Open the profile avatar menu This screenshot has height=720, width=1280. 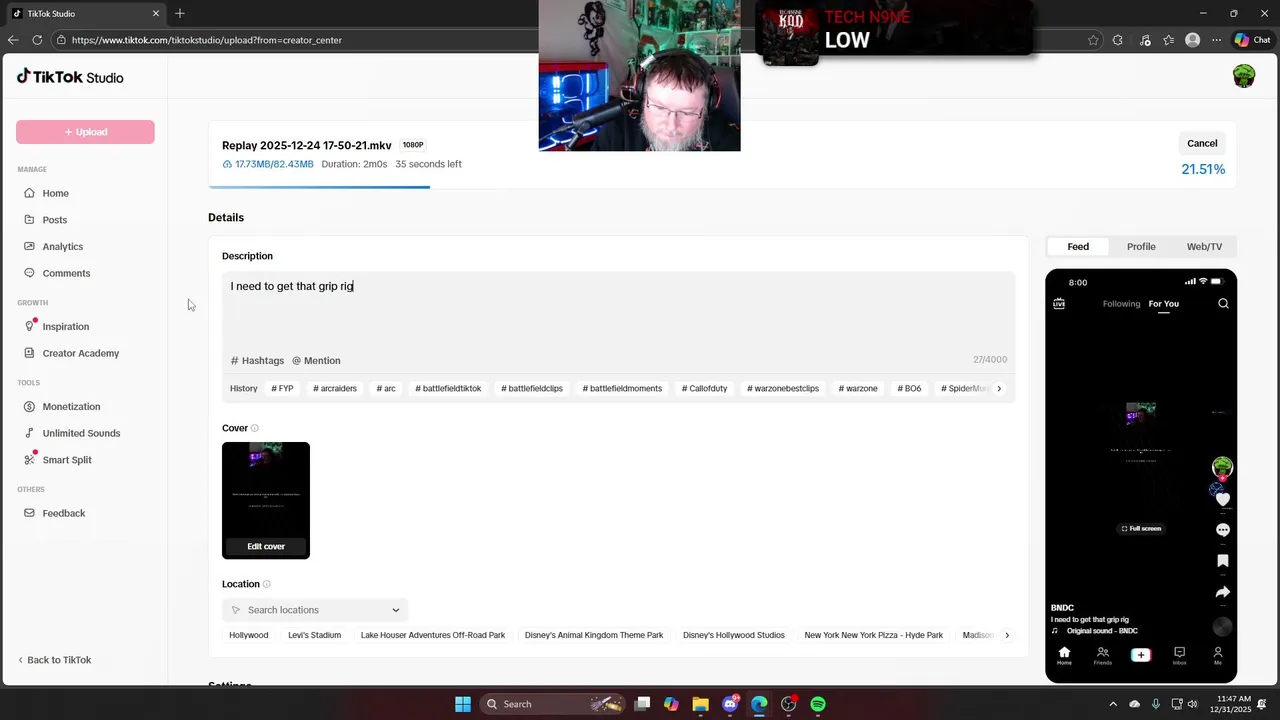click(1244, 77)
